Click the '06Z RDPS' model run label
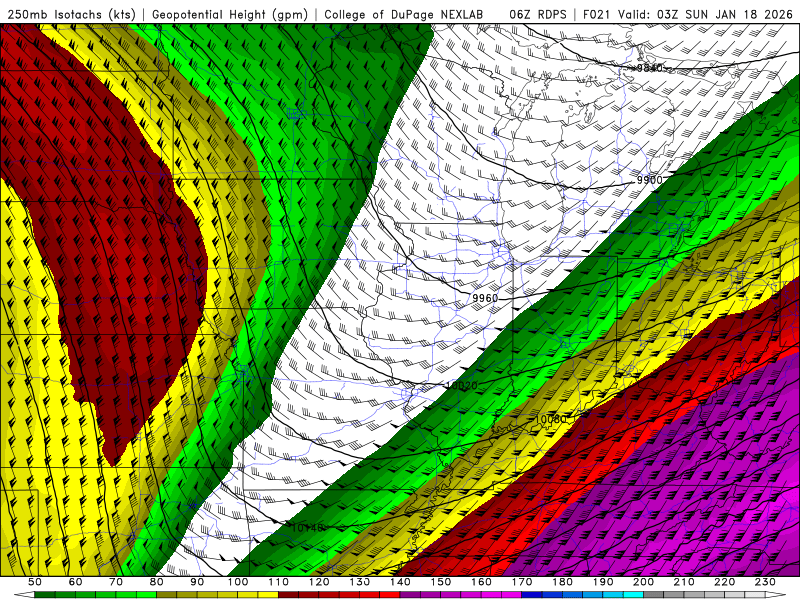Image resolution: width=800 pixels, height=600 pixels. pos(537,14)
